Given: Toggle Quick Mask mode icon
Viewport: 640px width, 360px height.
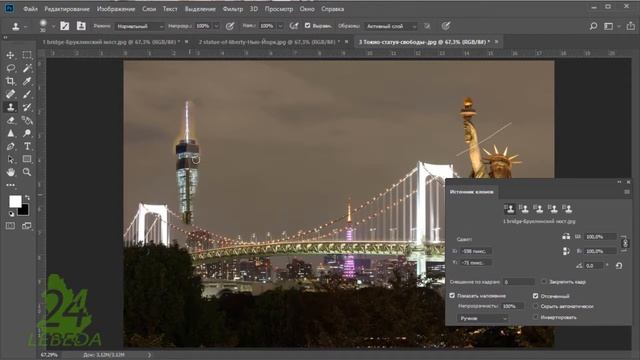Looking at the screenshot, I should [x=11, y=226].
